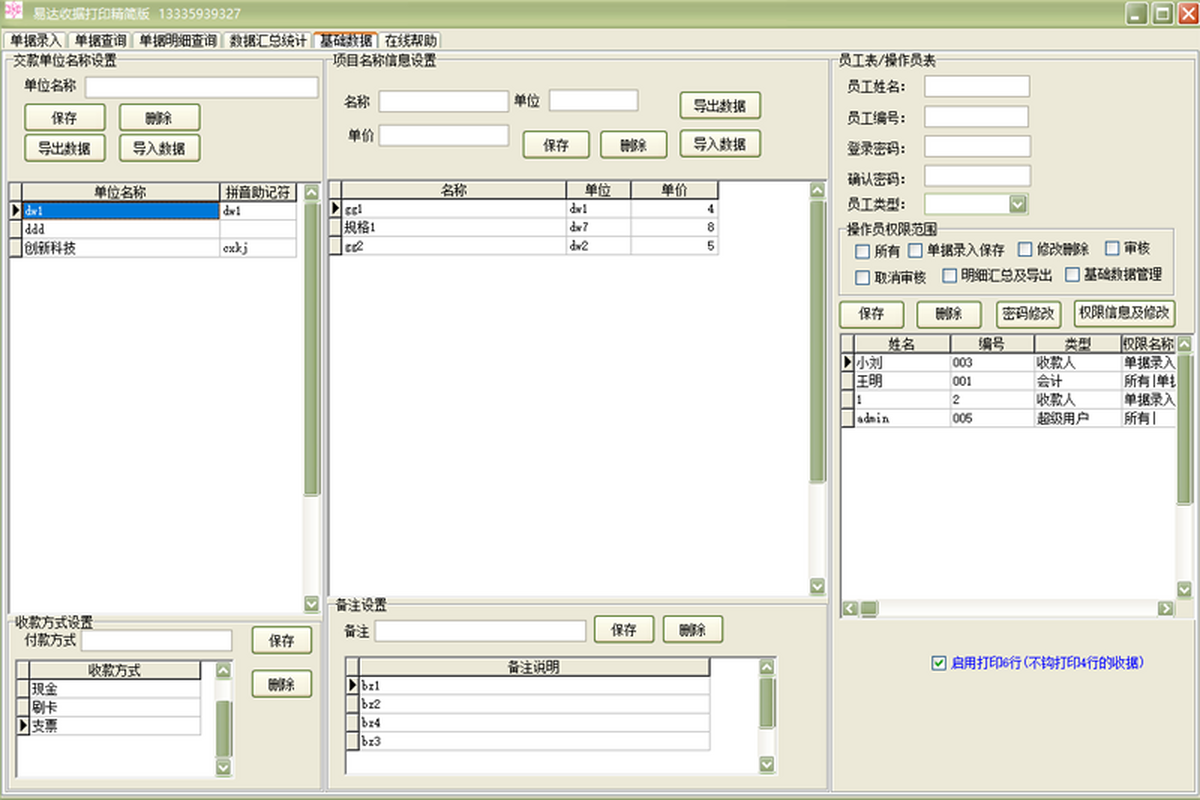Viewport: 1200px width, 800px height.
Task: Check the 明细汇总及导出 option
Action: pyautogui.click(x=950, y=275)
